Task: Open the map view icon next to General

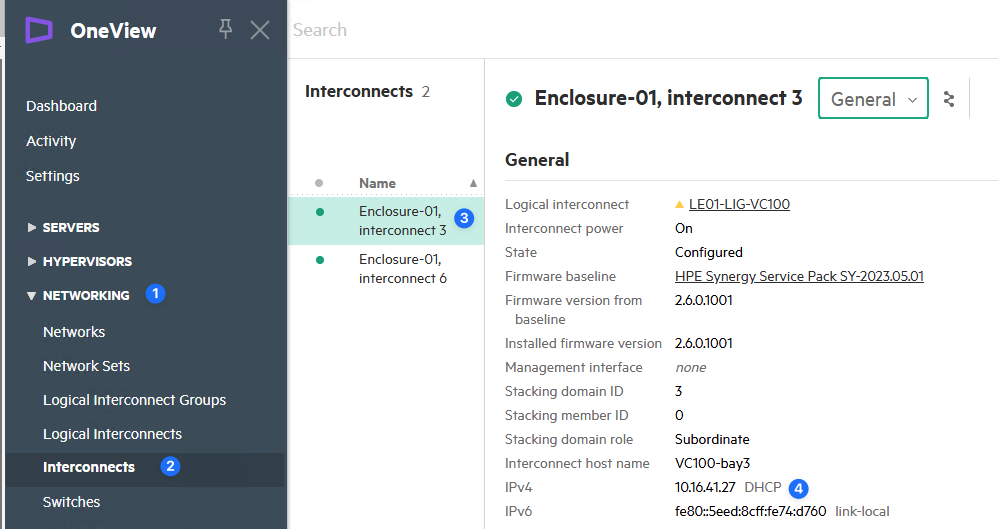Action: [949, 99]
